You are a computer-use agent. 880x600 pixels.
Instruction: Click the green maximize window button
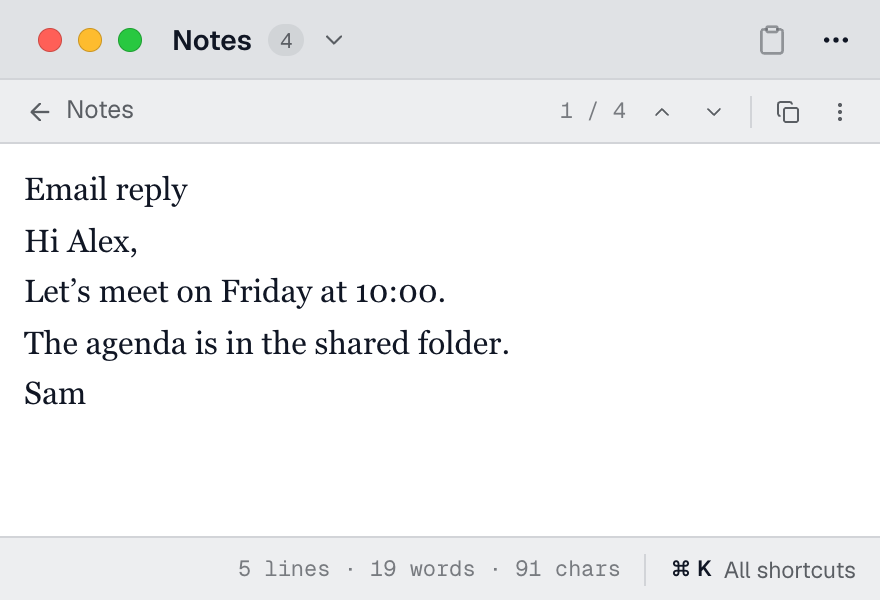(130, 40)
